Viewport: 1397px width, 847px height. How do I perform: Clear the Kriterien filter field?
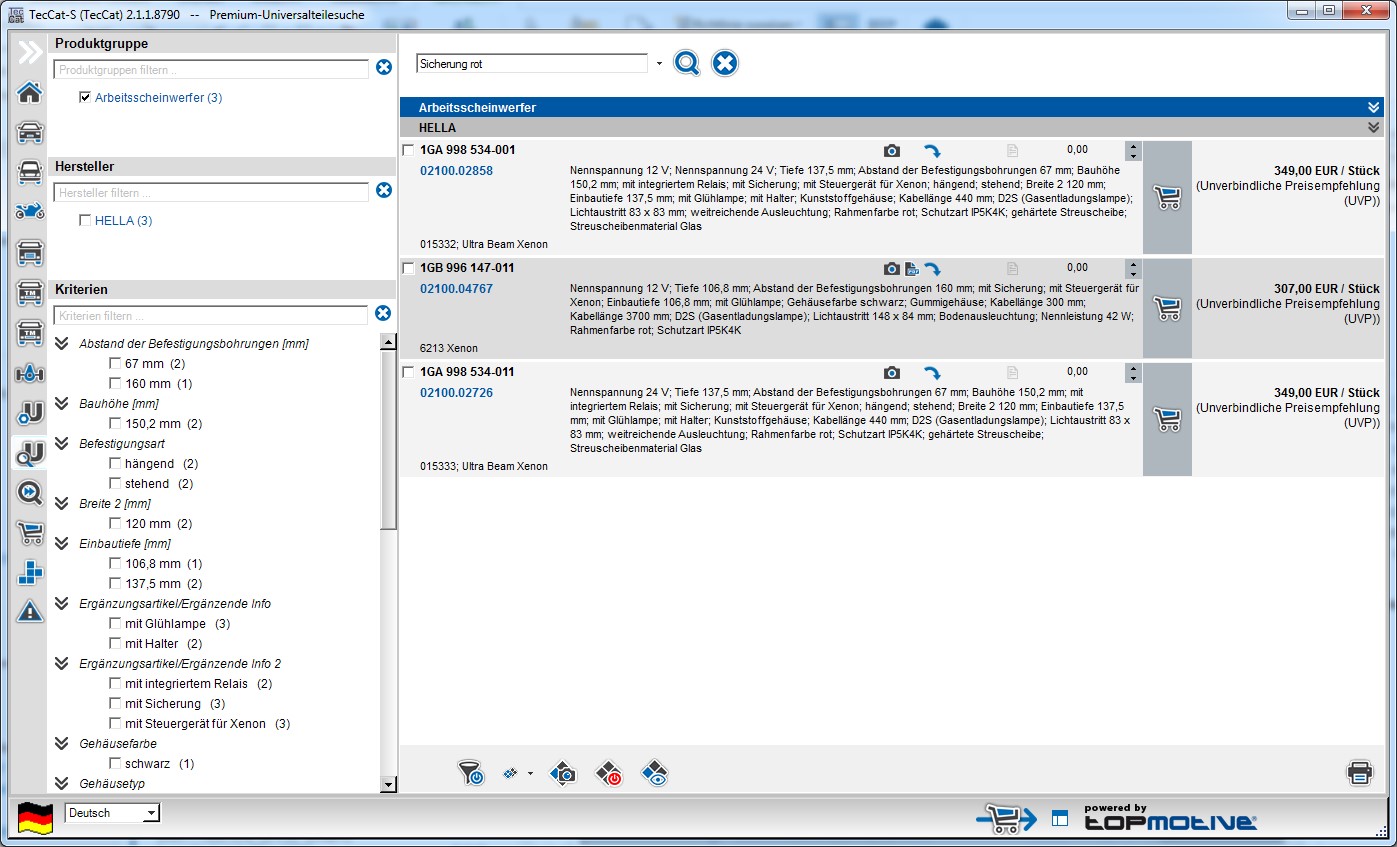[383, 313]
